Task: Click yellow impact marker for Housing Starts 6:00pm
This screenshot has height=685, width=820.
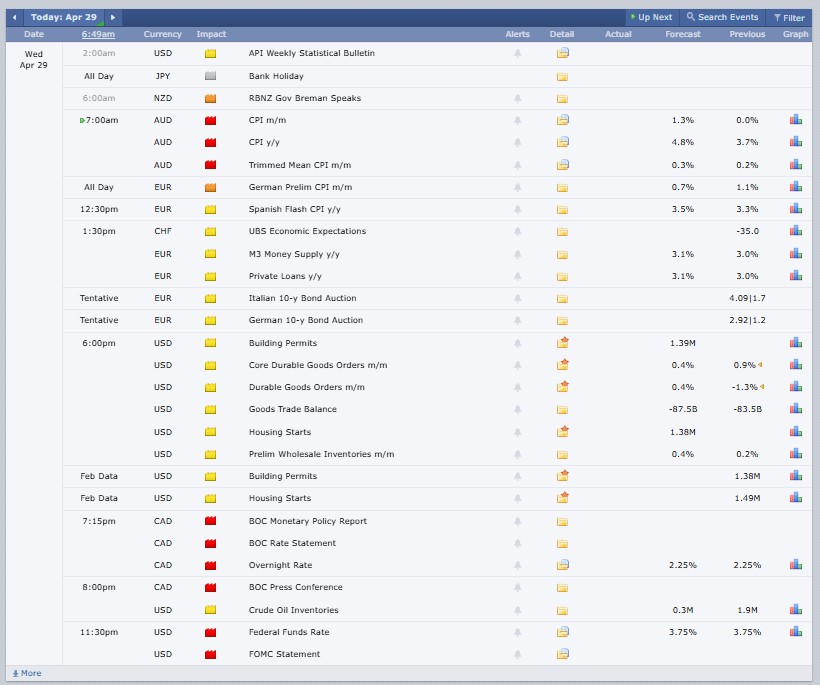Action: coord(210,432)
